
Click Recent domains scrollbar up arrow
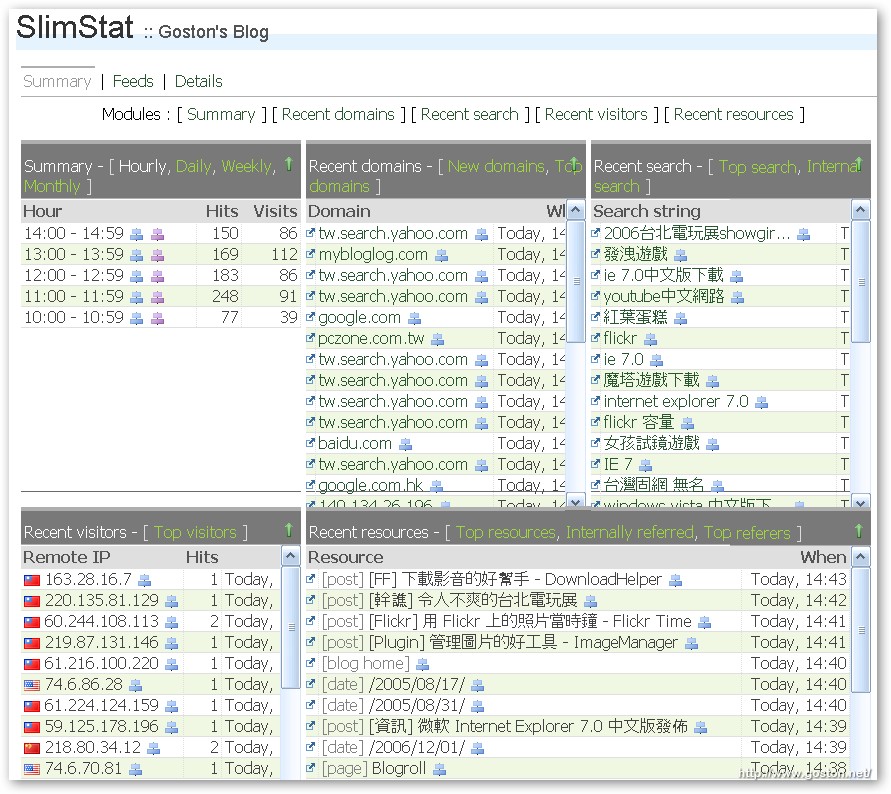coord(576,210)
